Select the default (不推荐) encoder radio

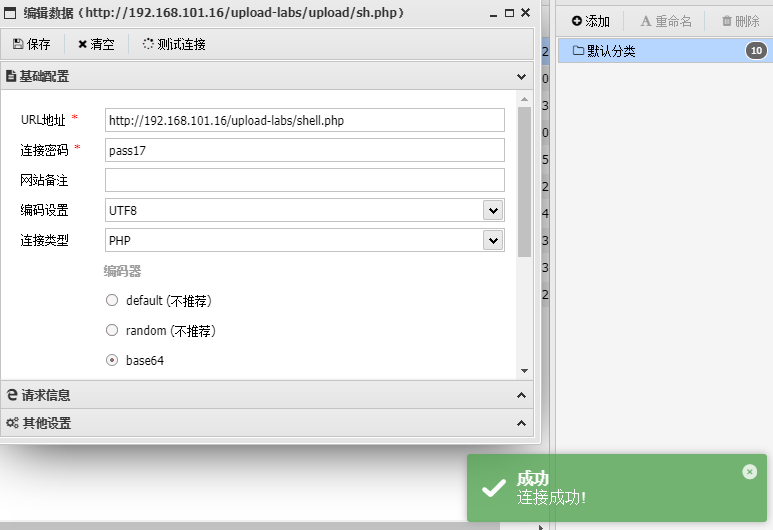coord(112,300)
